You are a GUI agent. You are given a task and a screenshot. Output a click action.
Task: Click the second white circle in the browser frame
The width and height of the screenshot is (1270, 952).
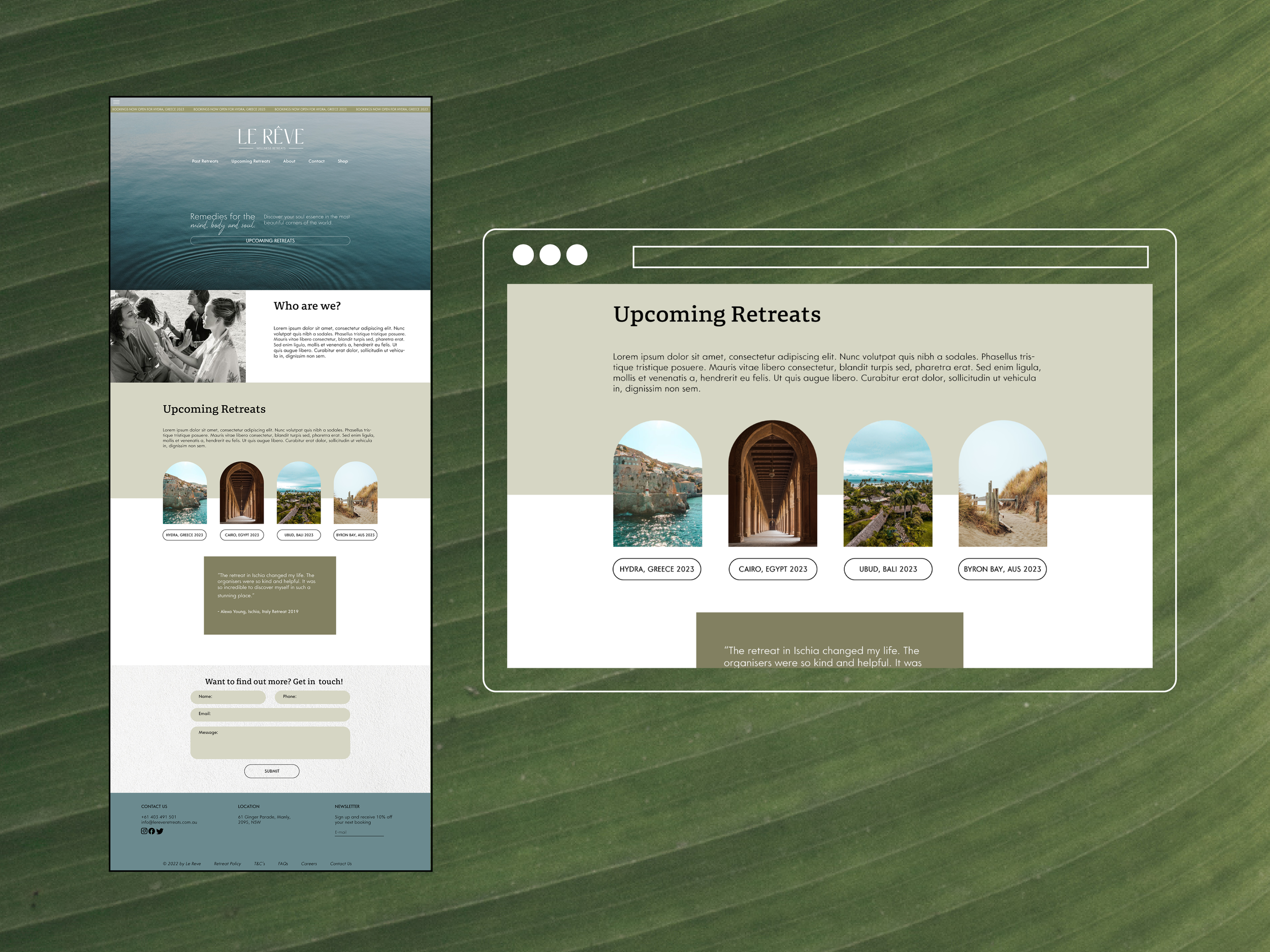point(550,254)
